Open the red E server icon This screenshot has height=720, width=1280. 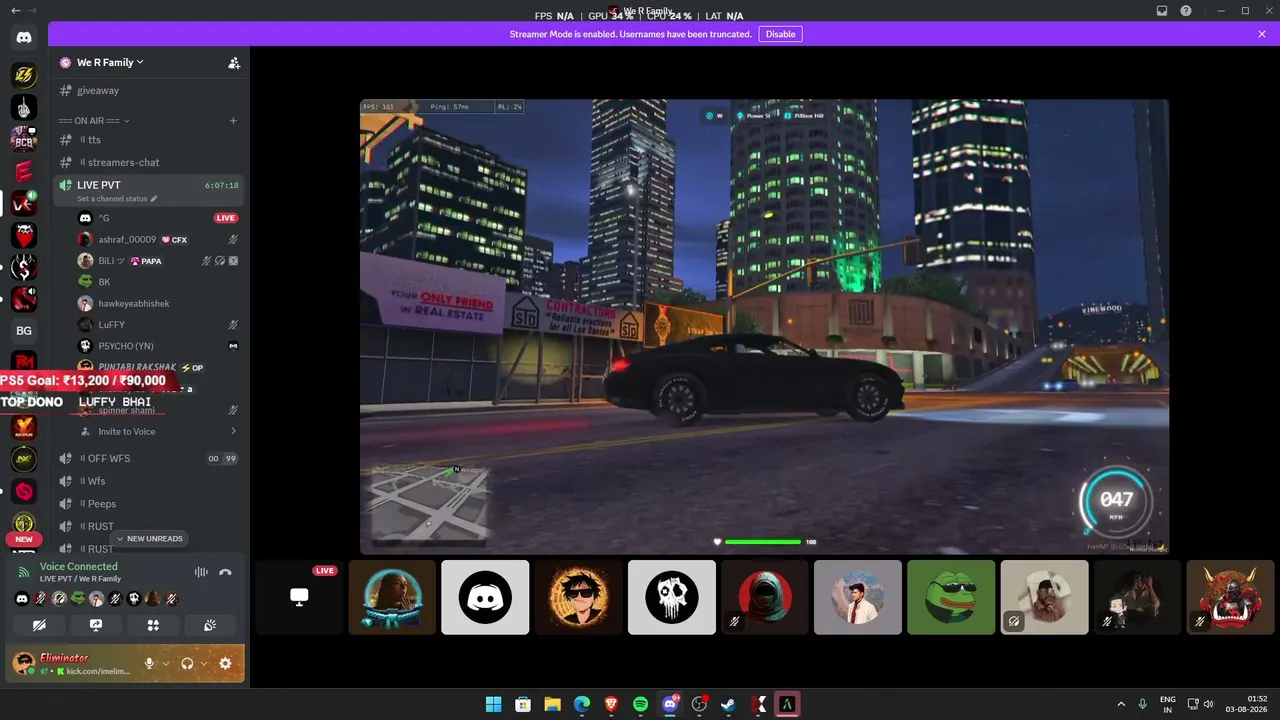[x=24, y=171]
